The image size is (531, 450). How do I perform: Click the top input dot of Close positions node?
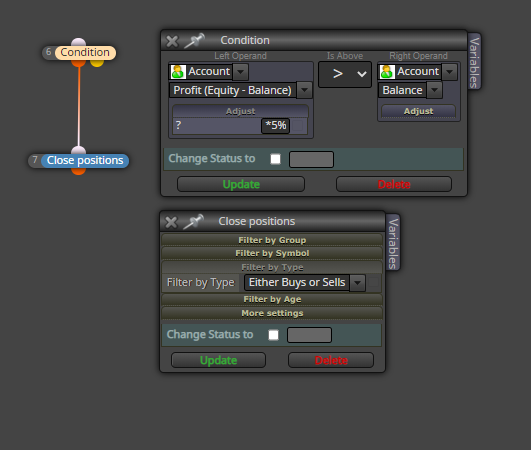click(79, 150)
